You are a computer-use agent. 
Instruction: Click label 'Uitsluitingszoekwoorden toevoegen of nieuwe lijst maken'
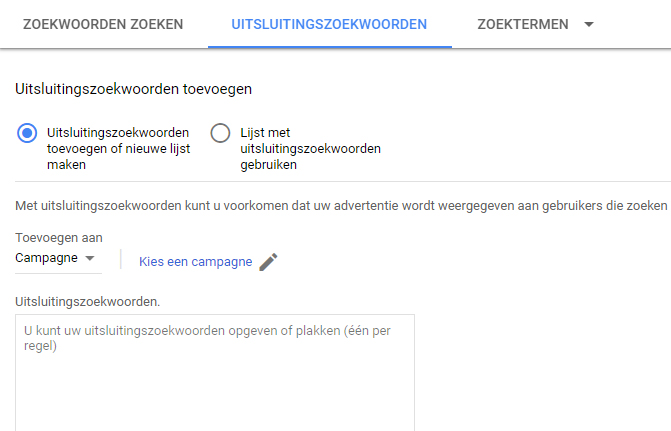119,149
